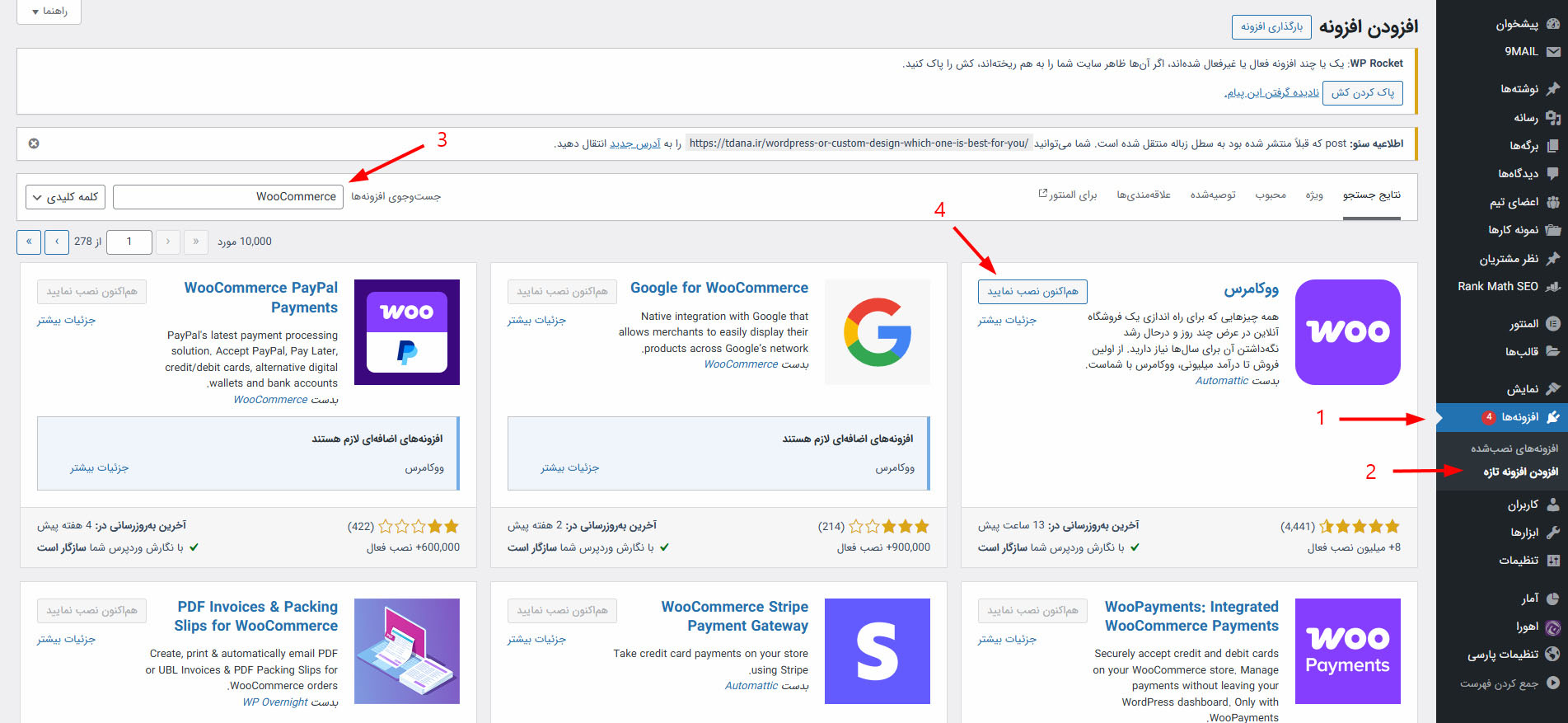Click the Google for WooCommerce title link
This screenshot has height=723, width=1568.
click(719, 288)
